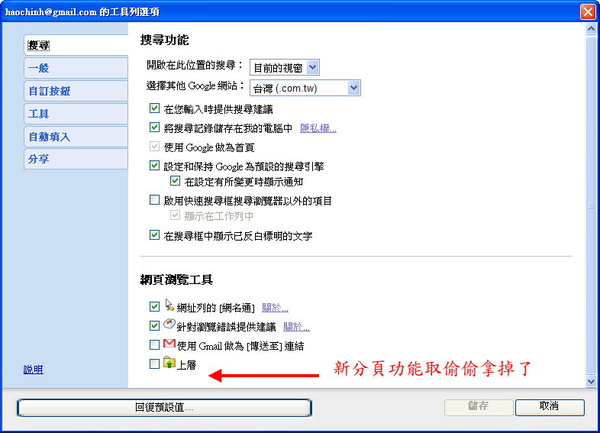This screenshot has width=600, height=433.
Task: Click the 網頁瀏覽工具 heading text
Action: (176, 280)
